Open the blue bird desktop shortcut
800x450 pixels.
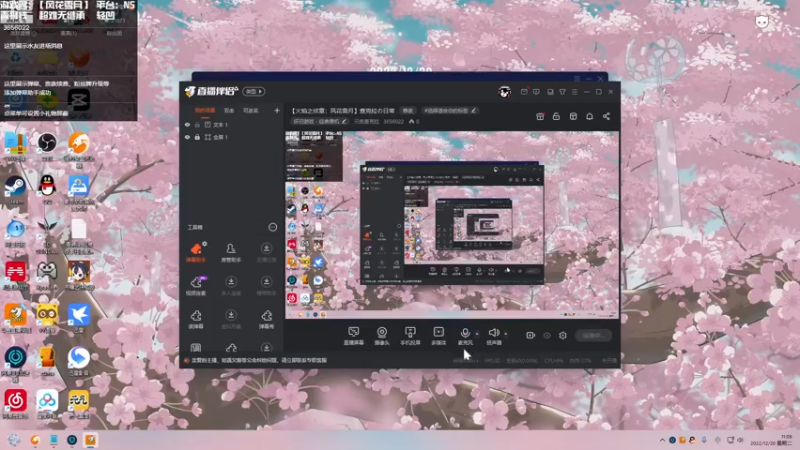click(79, 317)
